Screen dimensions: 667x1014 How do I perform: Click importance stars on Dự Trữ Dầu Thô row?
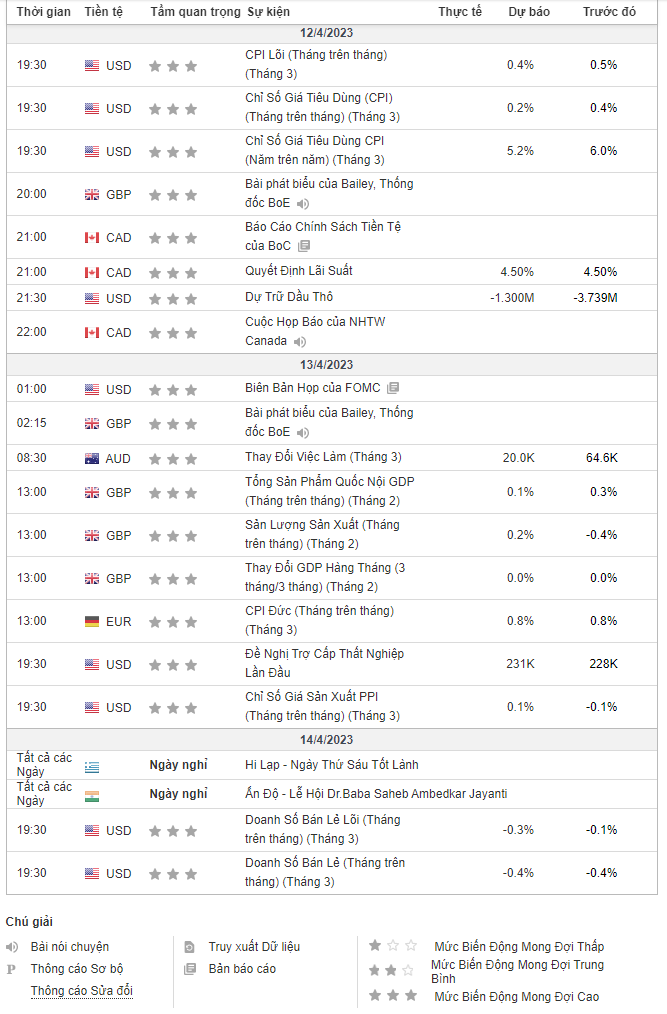pos(173,298)
